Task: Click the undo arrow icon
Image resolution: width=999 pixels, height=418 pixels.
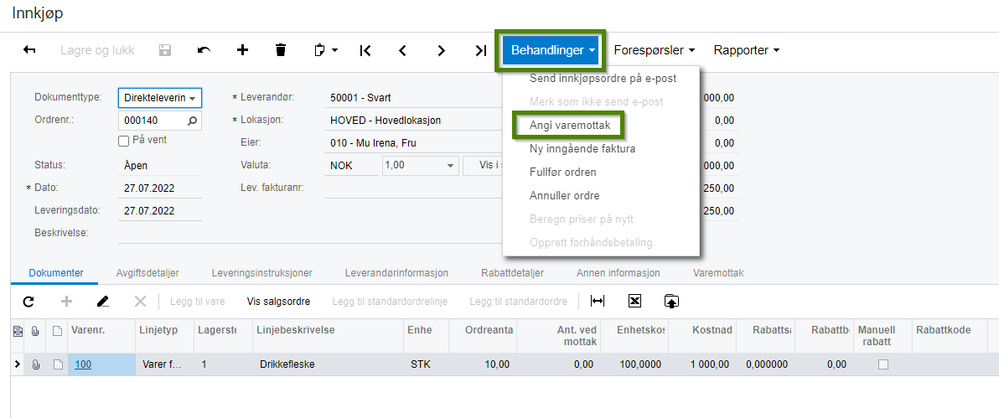Action: click(204, 50)
